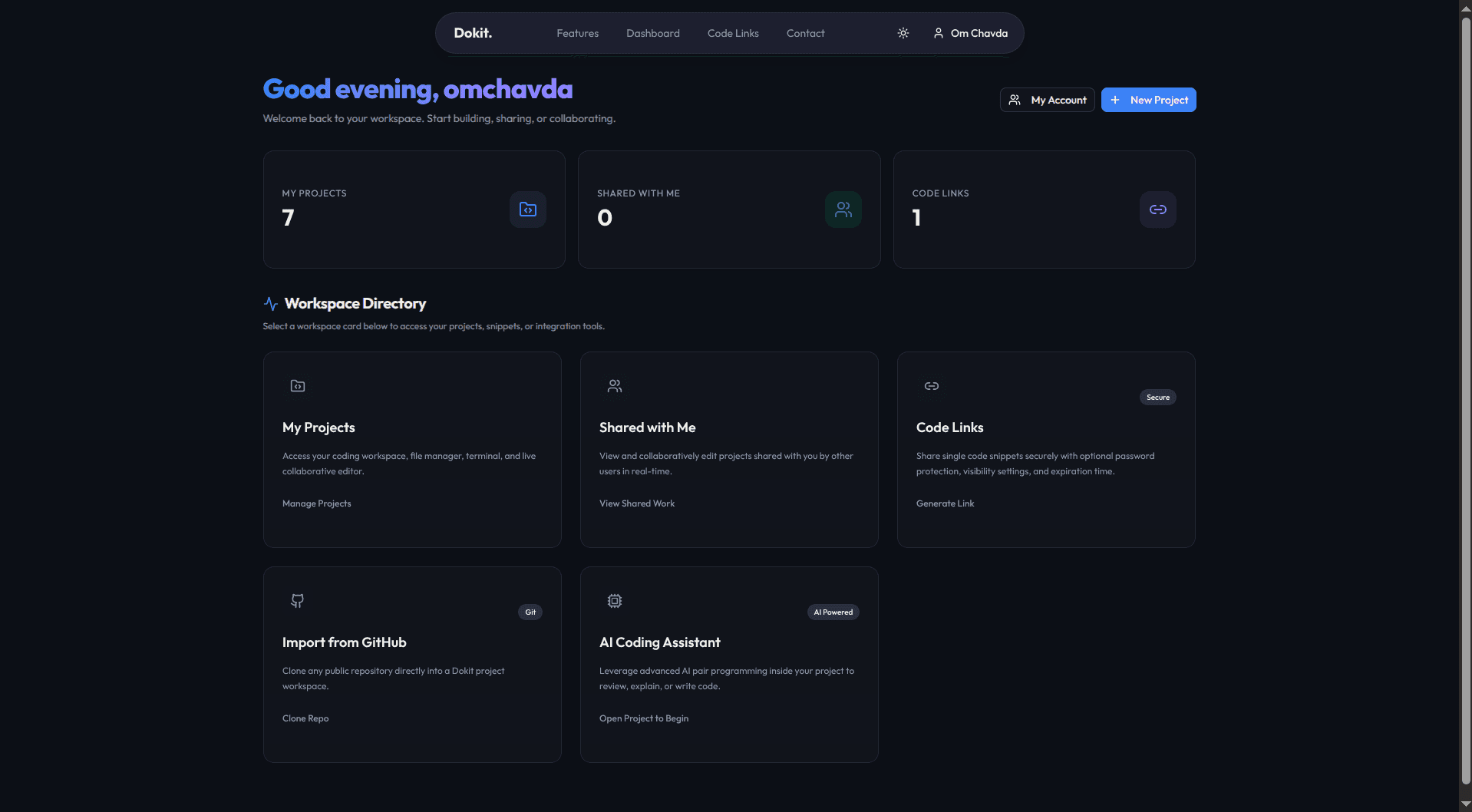Open the Features nav item
The image size is (1472, 812).
pos(577,33)
